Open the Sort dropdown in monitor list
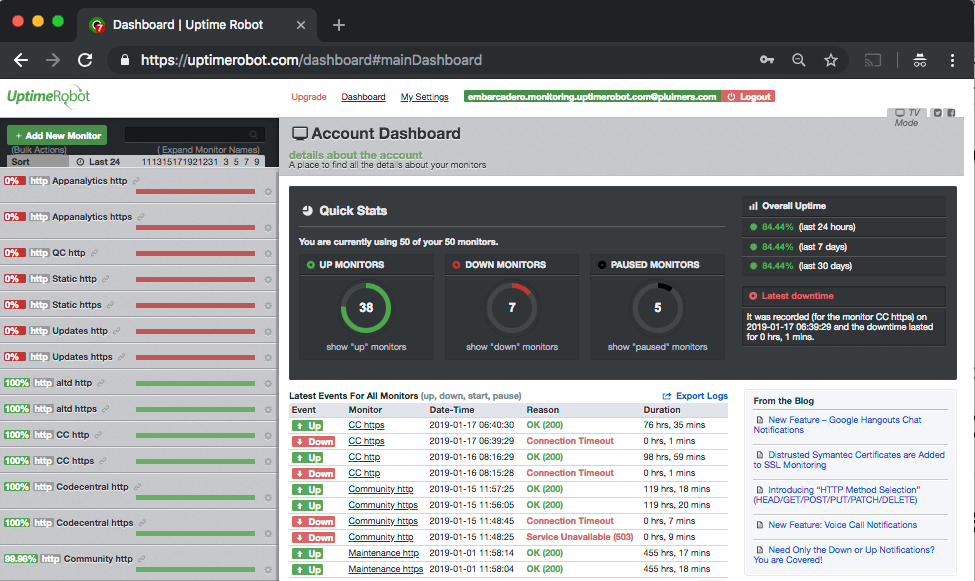The height and width of the screenshot is (581, 975). (21, 161)
